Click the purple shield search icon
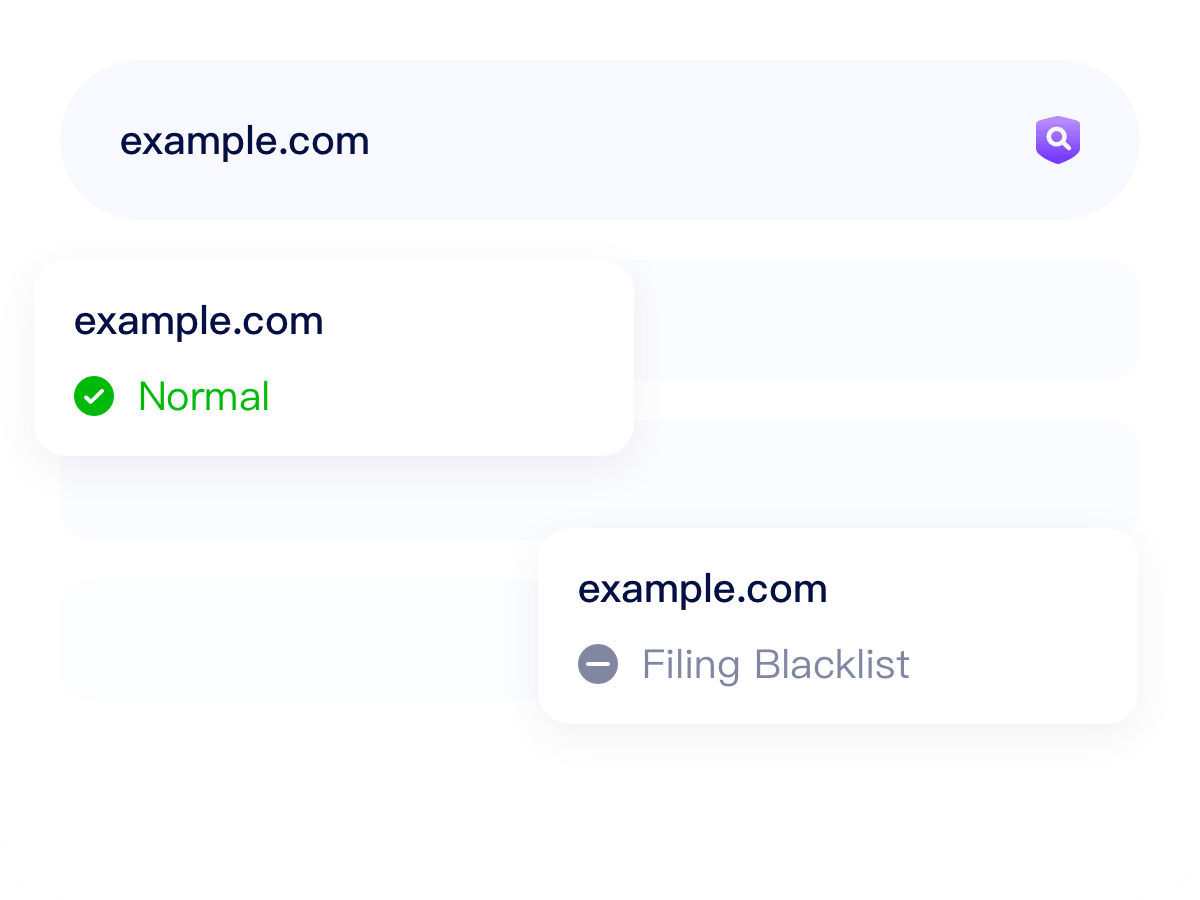The width and height of the screenshot is (1200, 900). (1057, 140)
